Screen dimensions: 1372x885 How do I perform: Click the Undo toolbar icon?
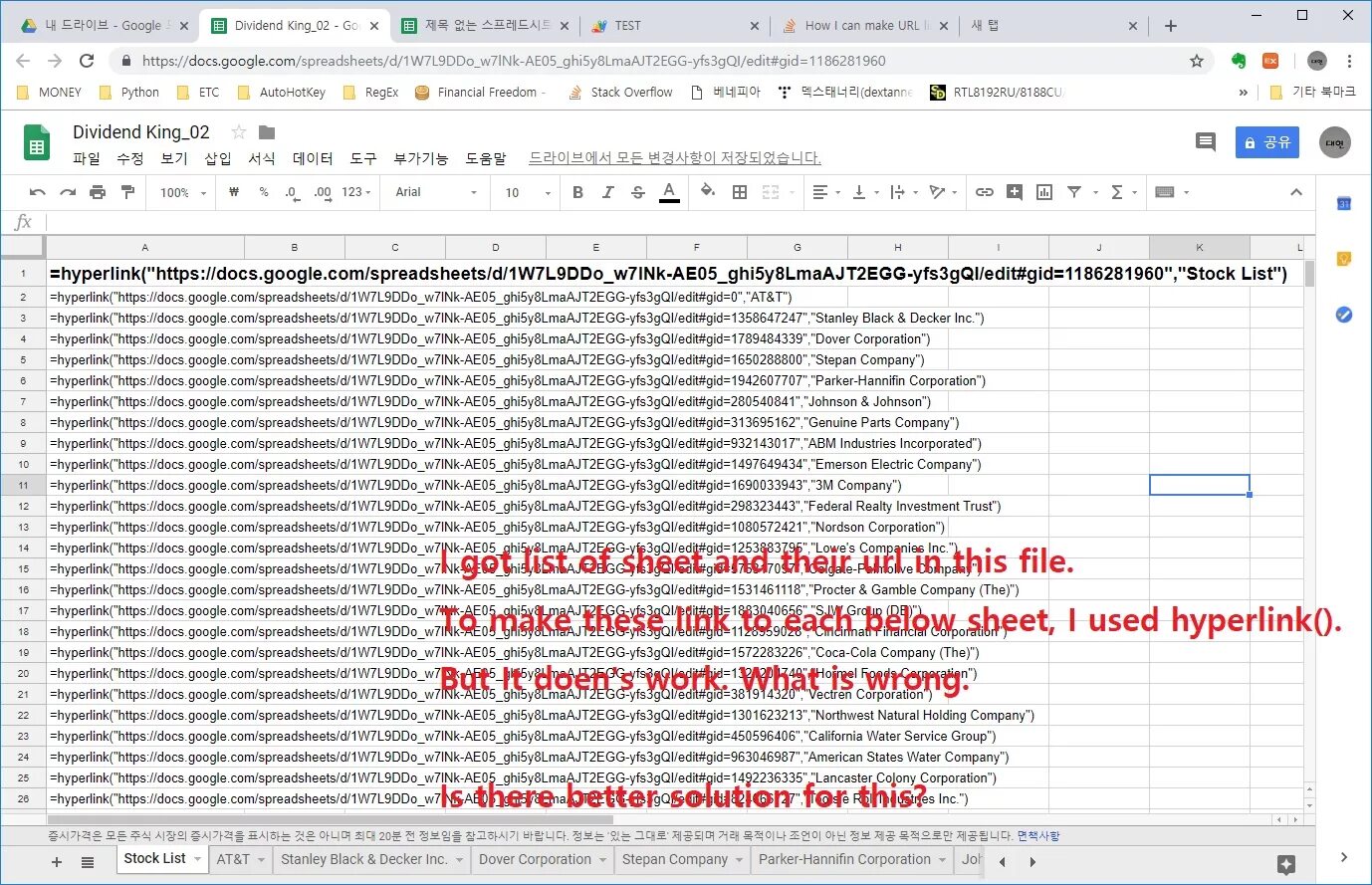(38, 192)
